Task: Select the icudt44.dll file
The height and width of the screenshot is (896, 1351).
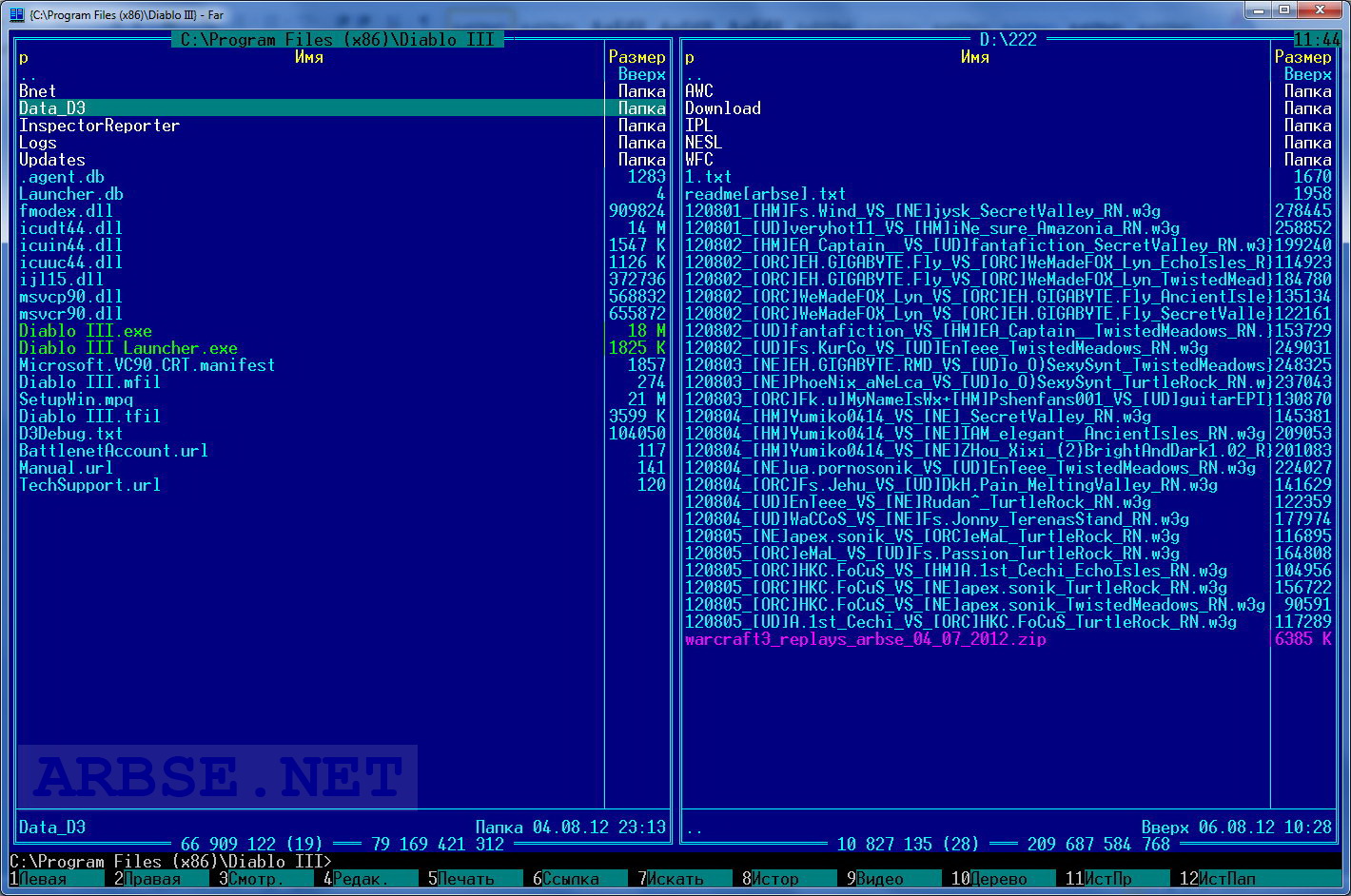Action: click(x=71, y=228)
